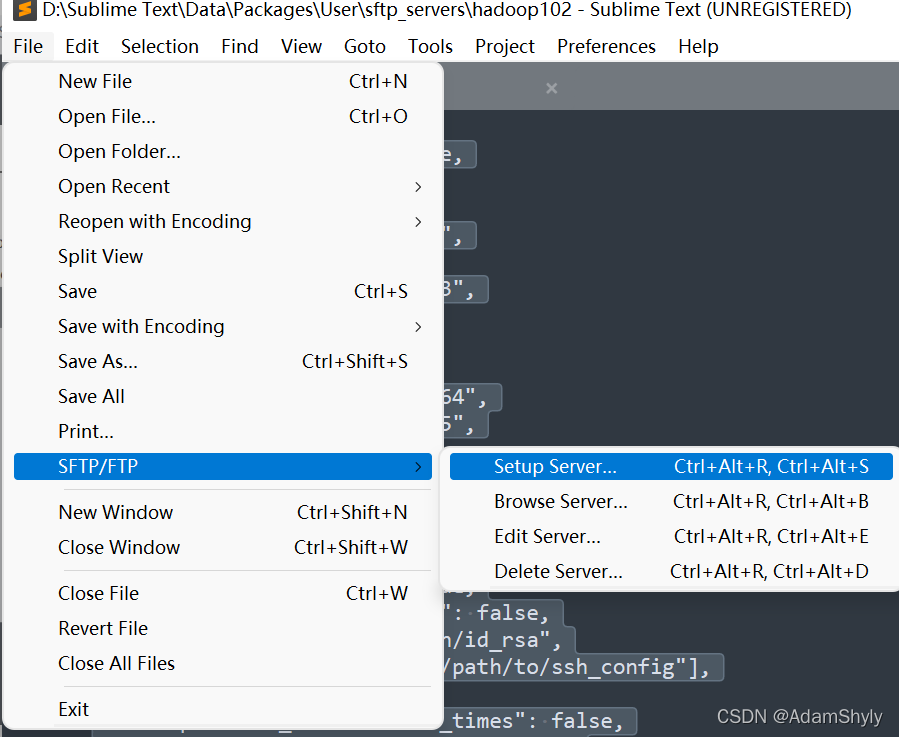The height and width of the screenshot is (737, 899).
Task: Open the Tools menu
Action: pos(430,46)
